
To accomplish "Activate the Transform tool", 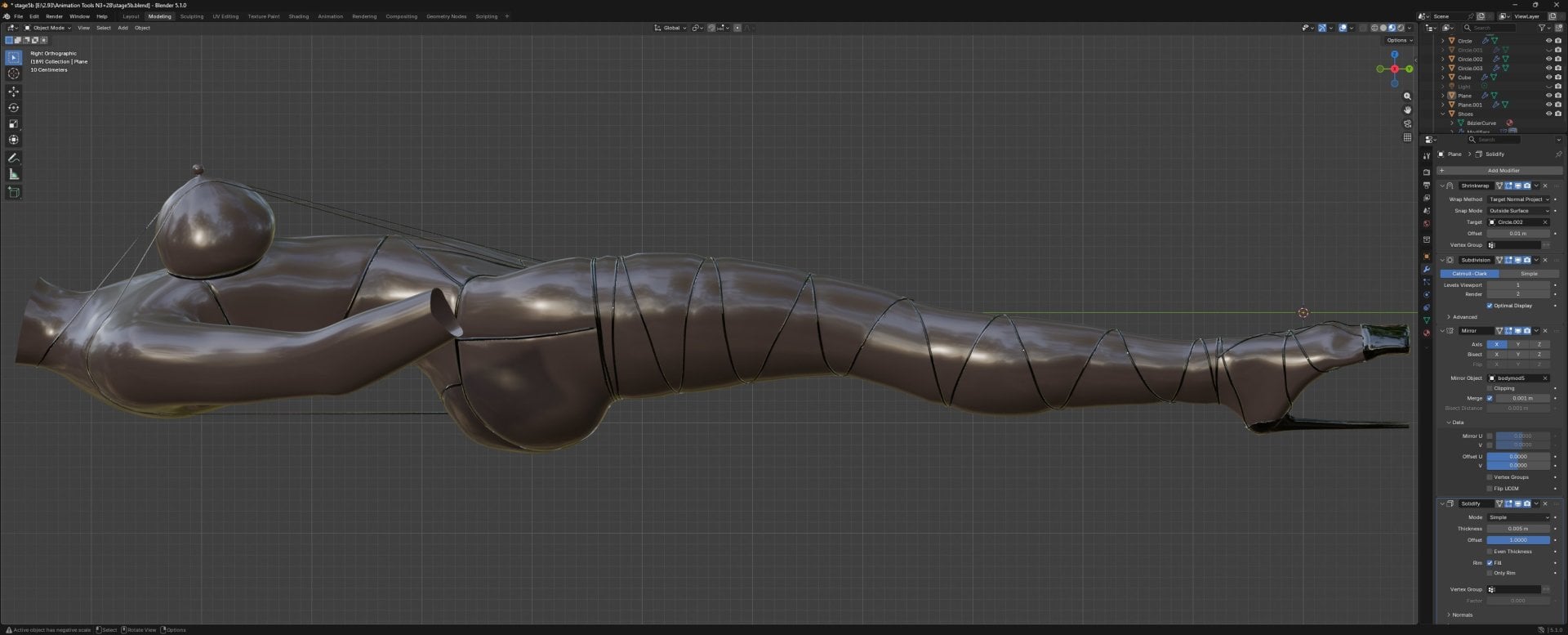I will [14, 140].
